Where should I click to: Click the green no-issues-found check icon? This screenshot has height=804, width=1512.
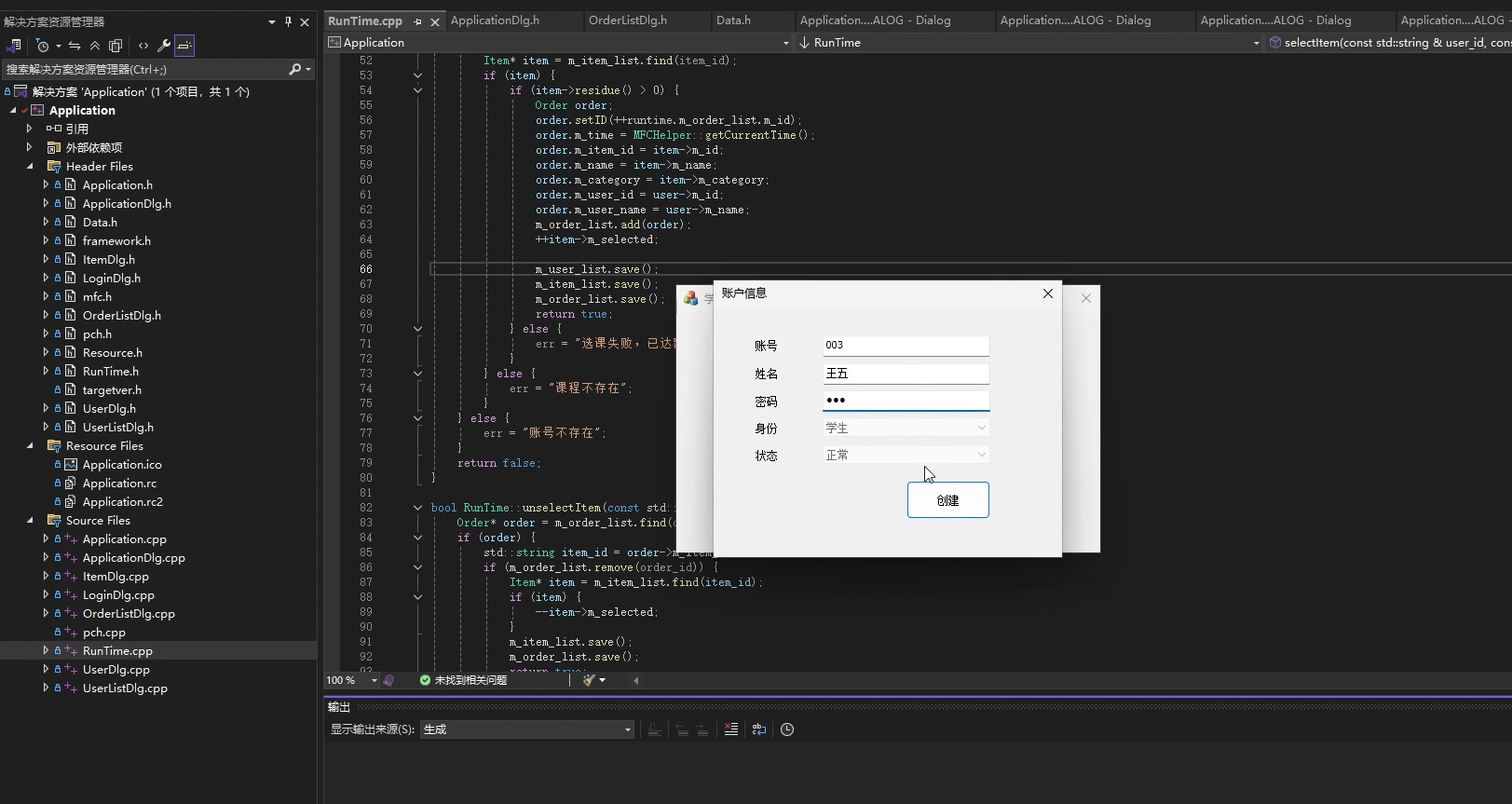coord(425,680)
